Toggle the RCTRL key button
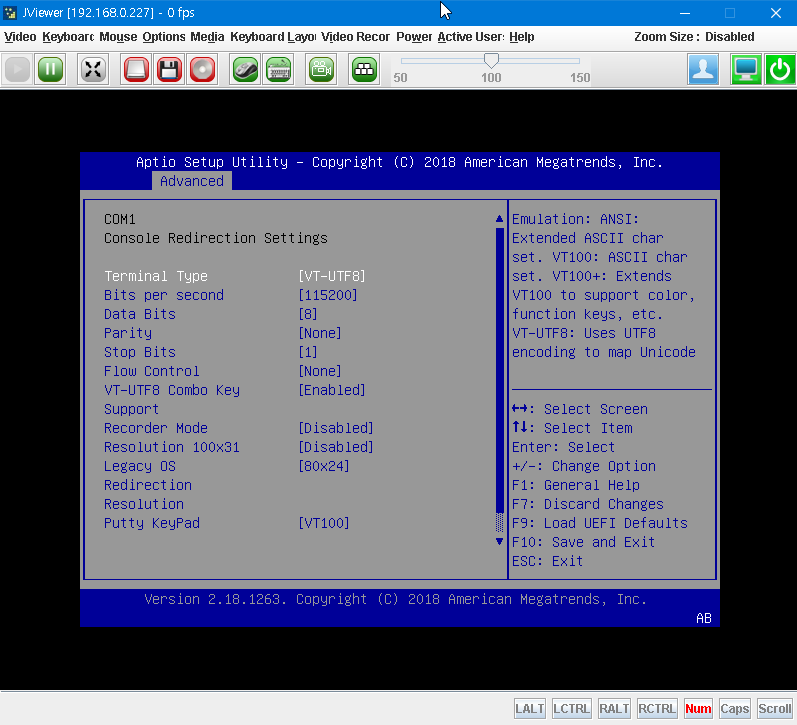 click(x=657, y=708)
